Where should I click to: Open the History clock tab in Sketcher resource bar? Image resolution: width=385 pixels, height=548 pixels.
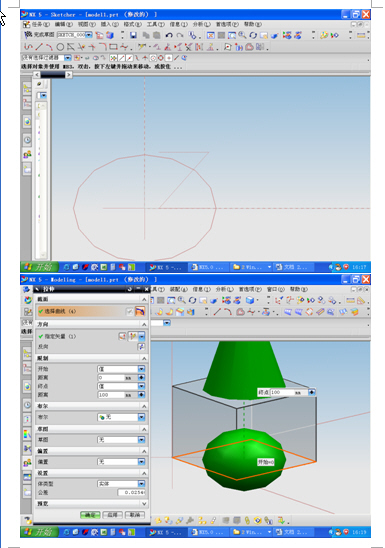(27, 140)
